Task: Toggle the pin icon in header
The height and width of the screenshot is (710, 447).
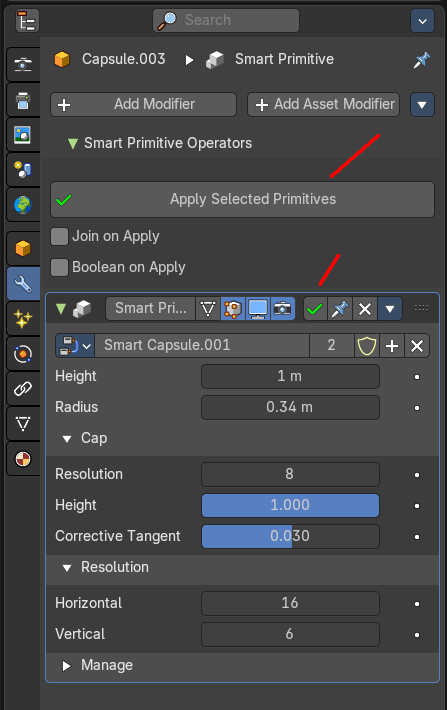Action: click(422, 59)
